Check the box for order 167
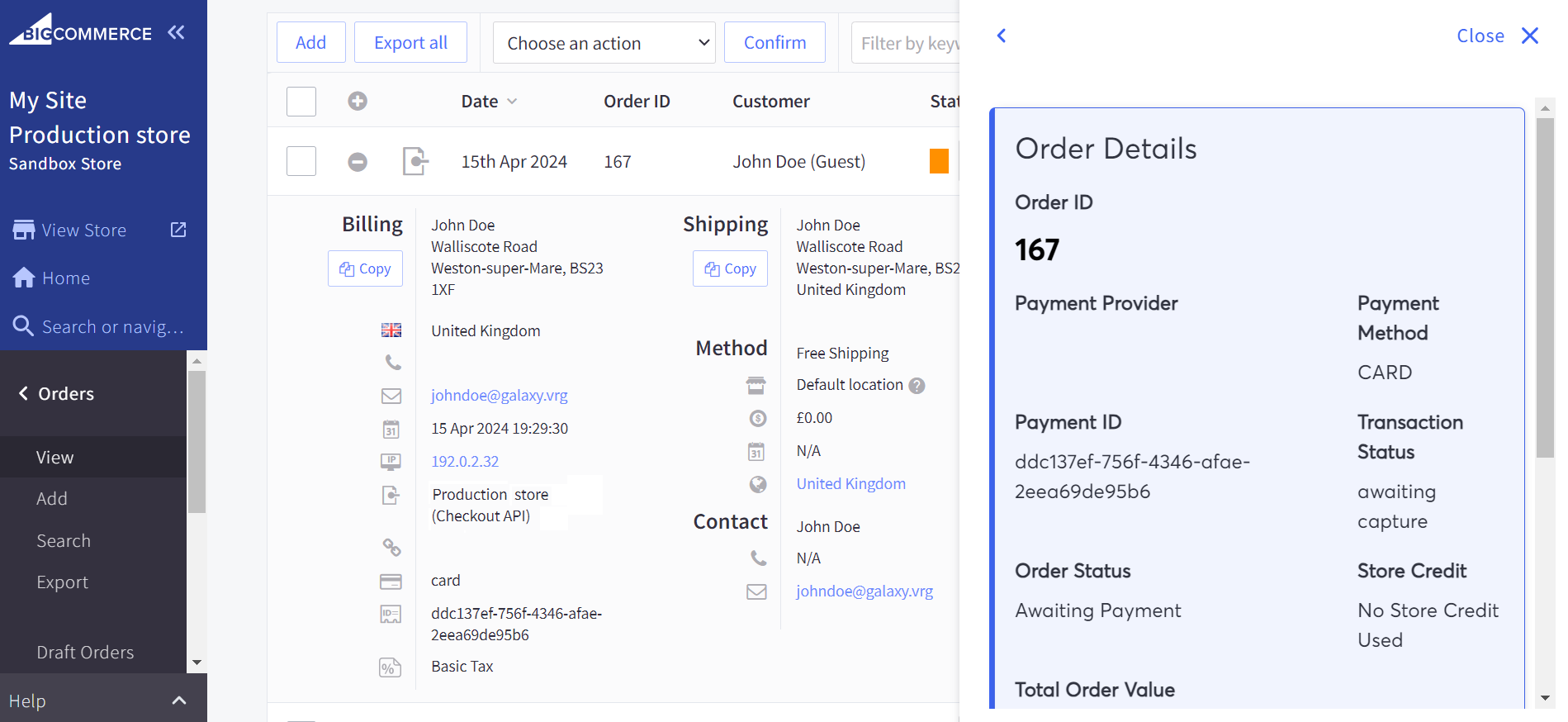Viewport: 1568px width, 722px height. [x=301, y=161]
